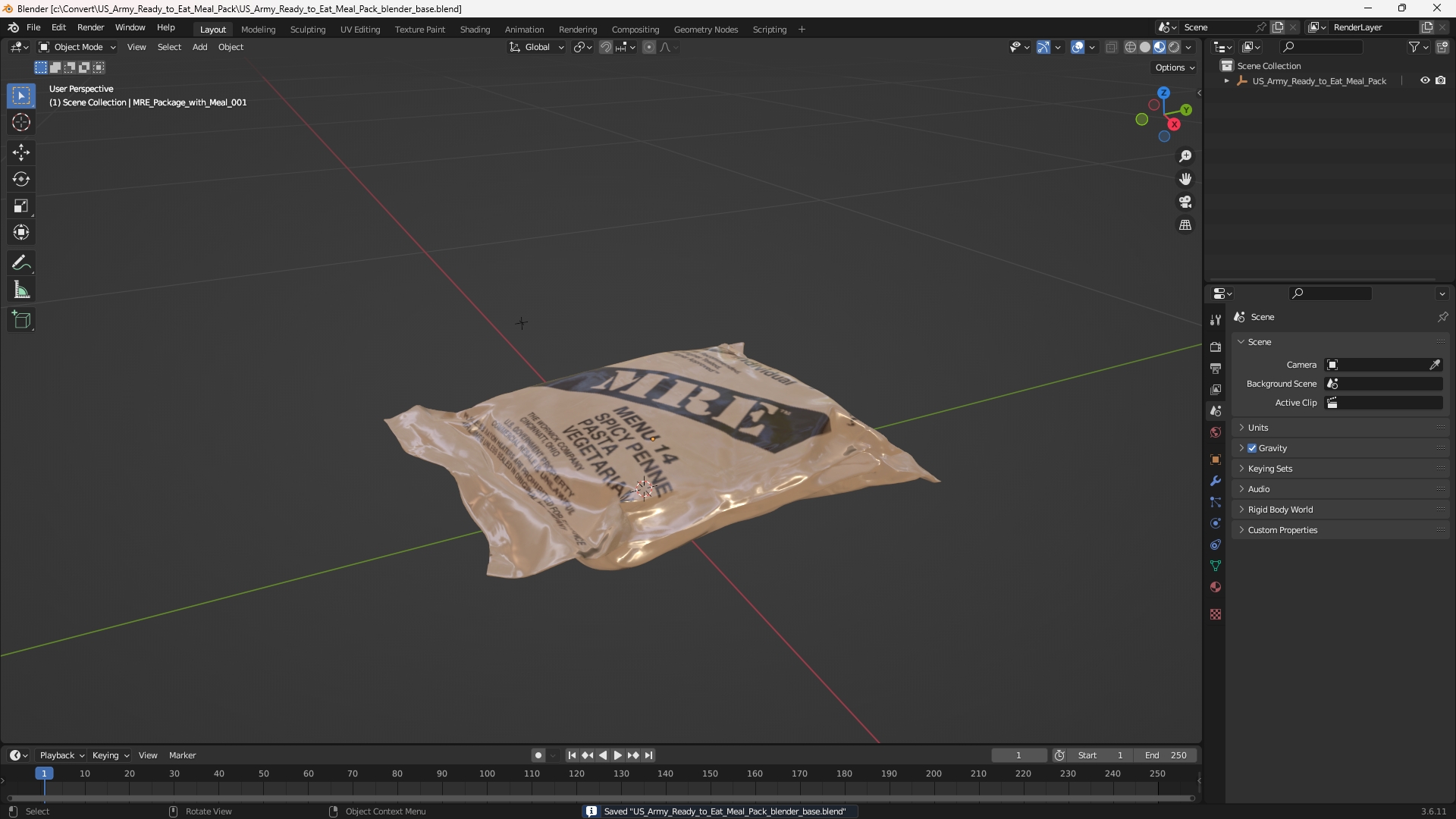
Task: Play the animation forward
Action: point(617,755)
